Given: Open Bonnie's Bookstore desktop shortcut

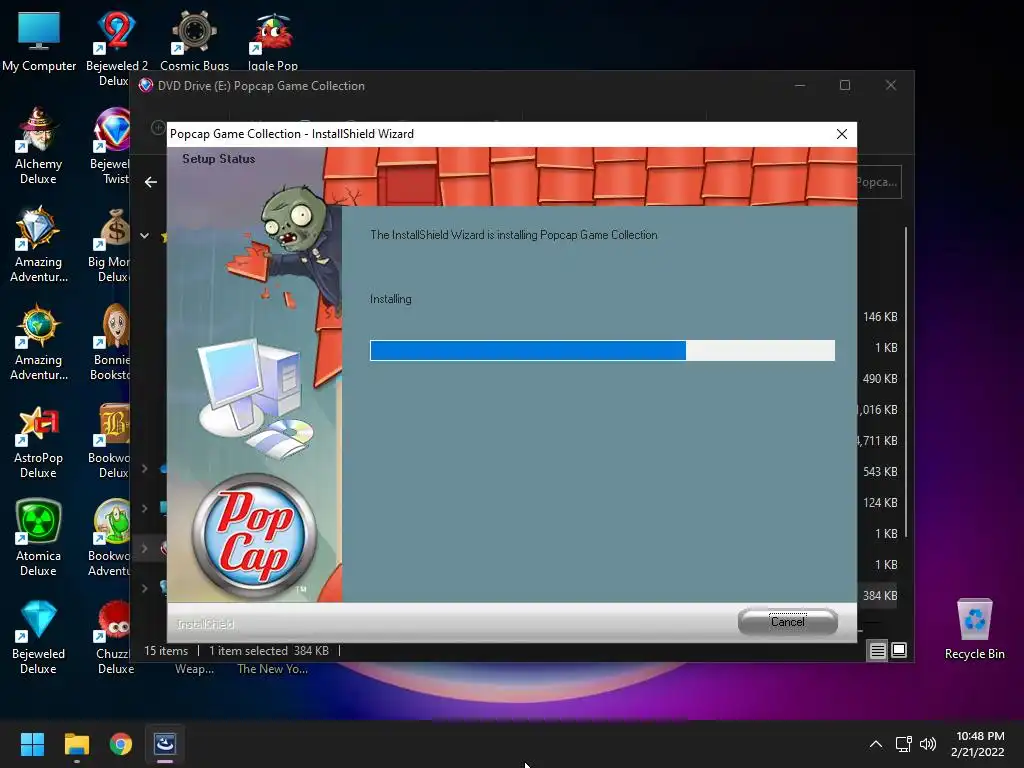Looking at the screenshot, I should coord(112,341).
